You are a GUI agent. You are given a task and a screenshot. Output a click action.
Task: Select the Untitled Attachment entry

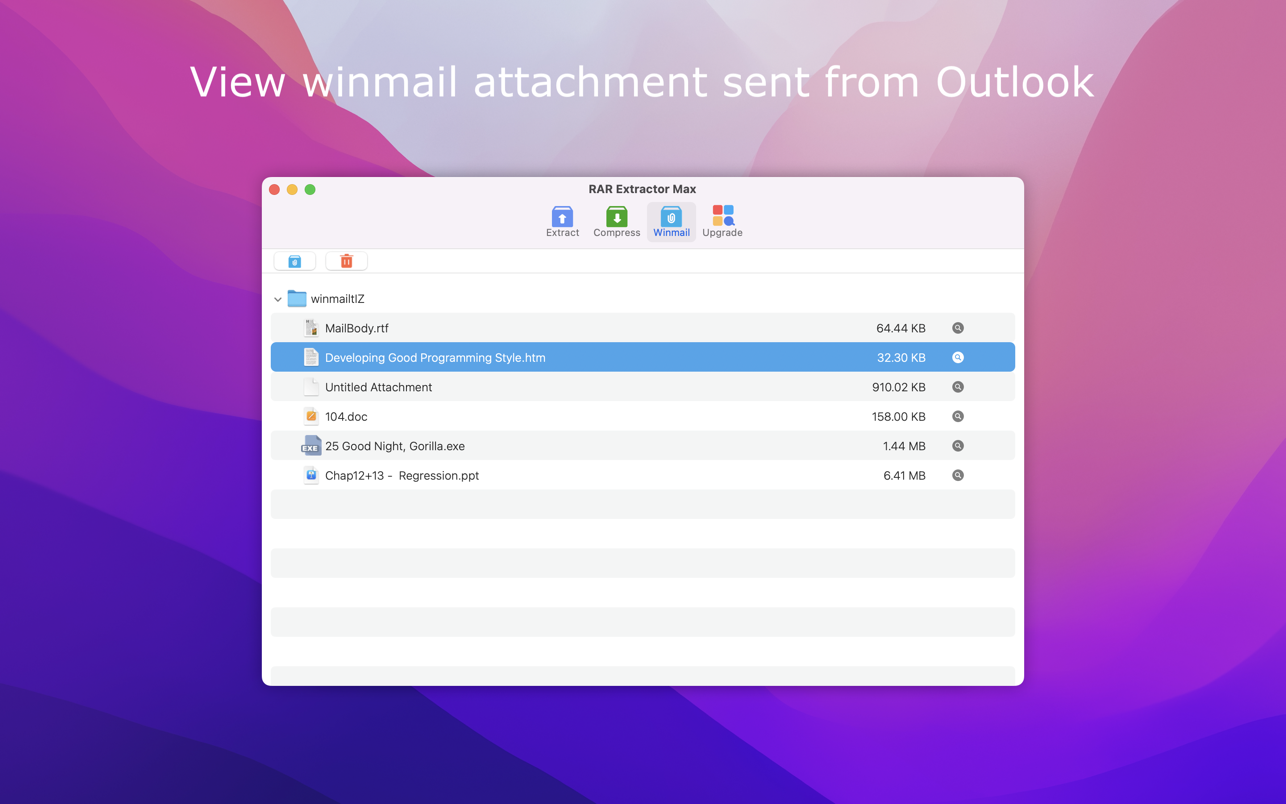pos(378,387)
